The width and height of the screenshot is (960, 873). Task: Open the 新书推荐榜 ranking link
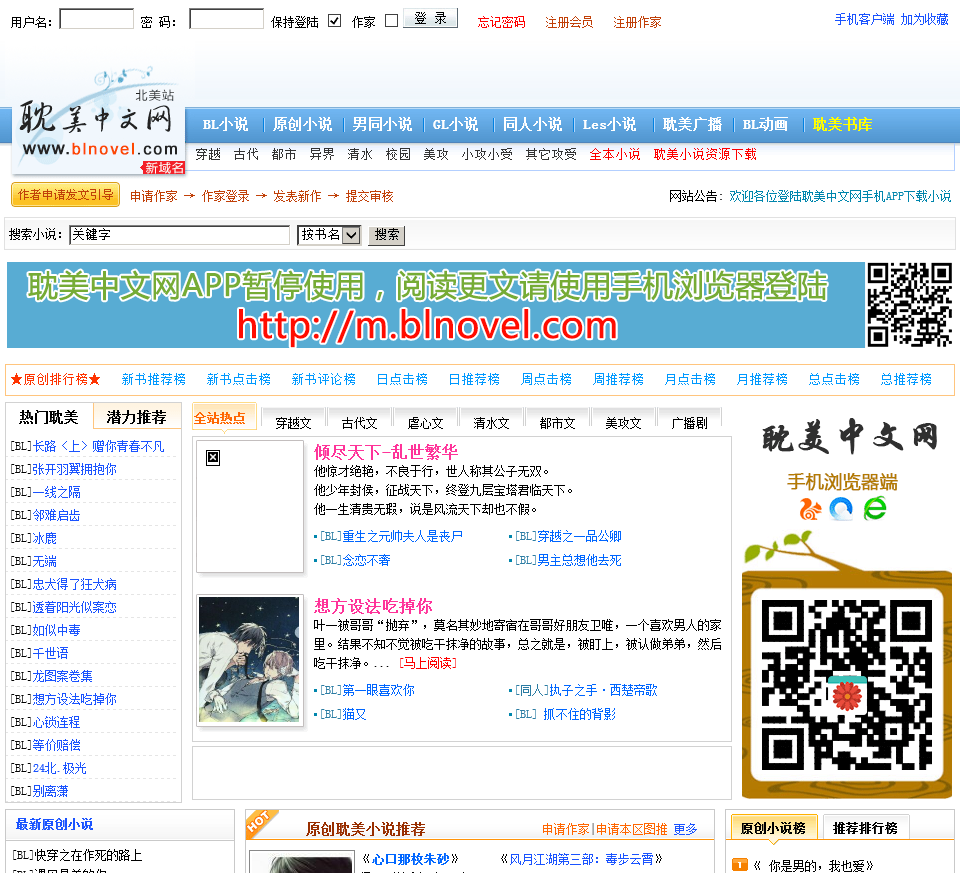[x=154, y=380]
